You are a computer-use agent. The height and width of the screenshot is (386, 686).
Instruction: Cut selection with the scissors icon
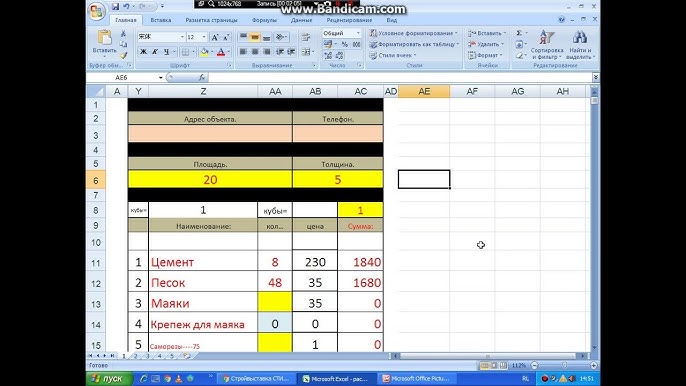pos(123,34)
